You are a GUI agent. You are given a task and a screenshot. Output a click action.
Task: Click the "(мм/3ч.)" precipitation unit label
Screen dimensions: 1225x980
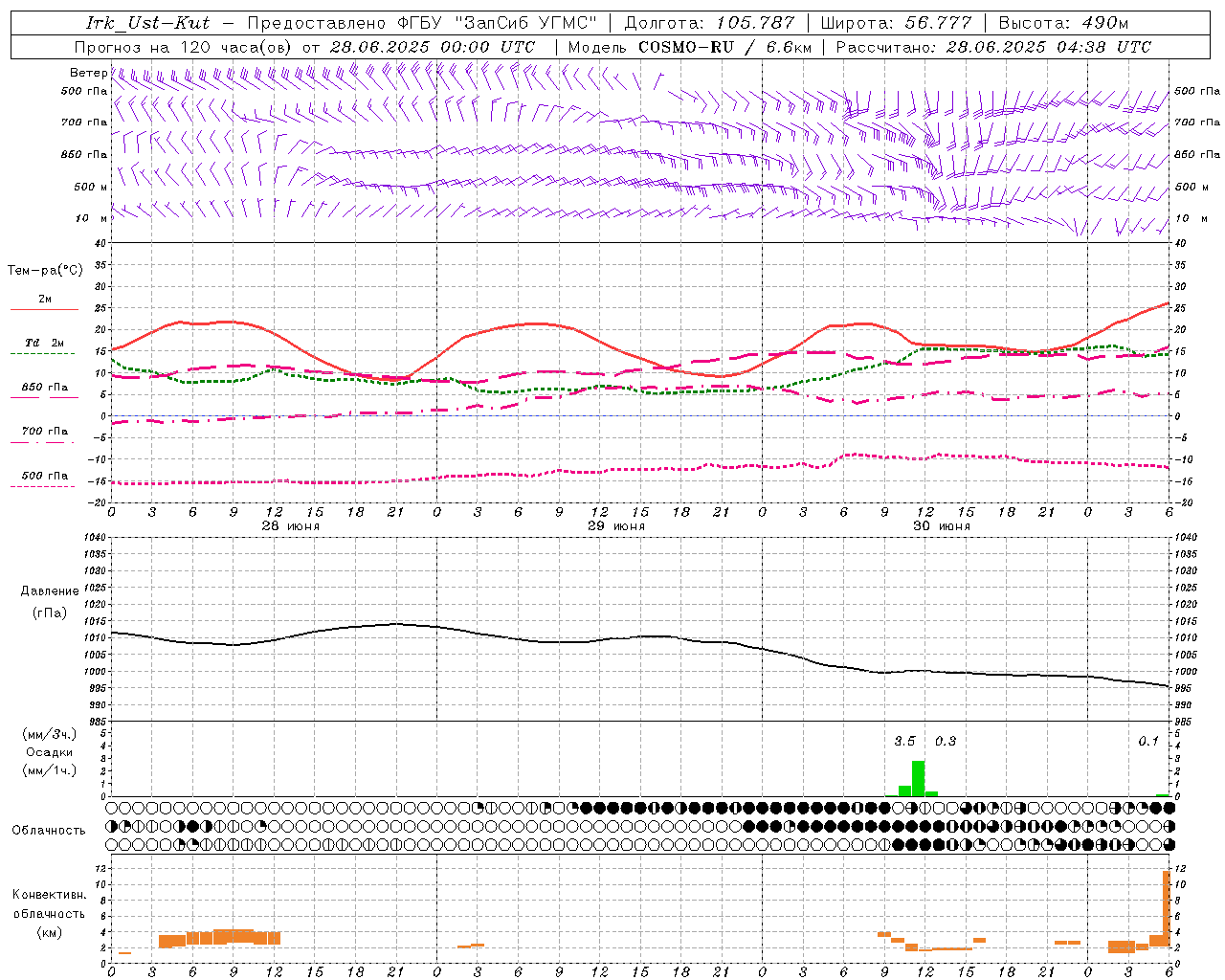pyautogui.click(x=50, y=734)
